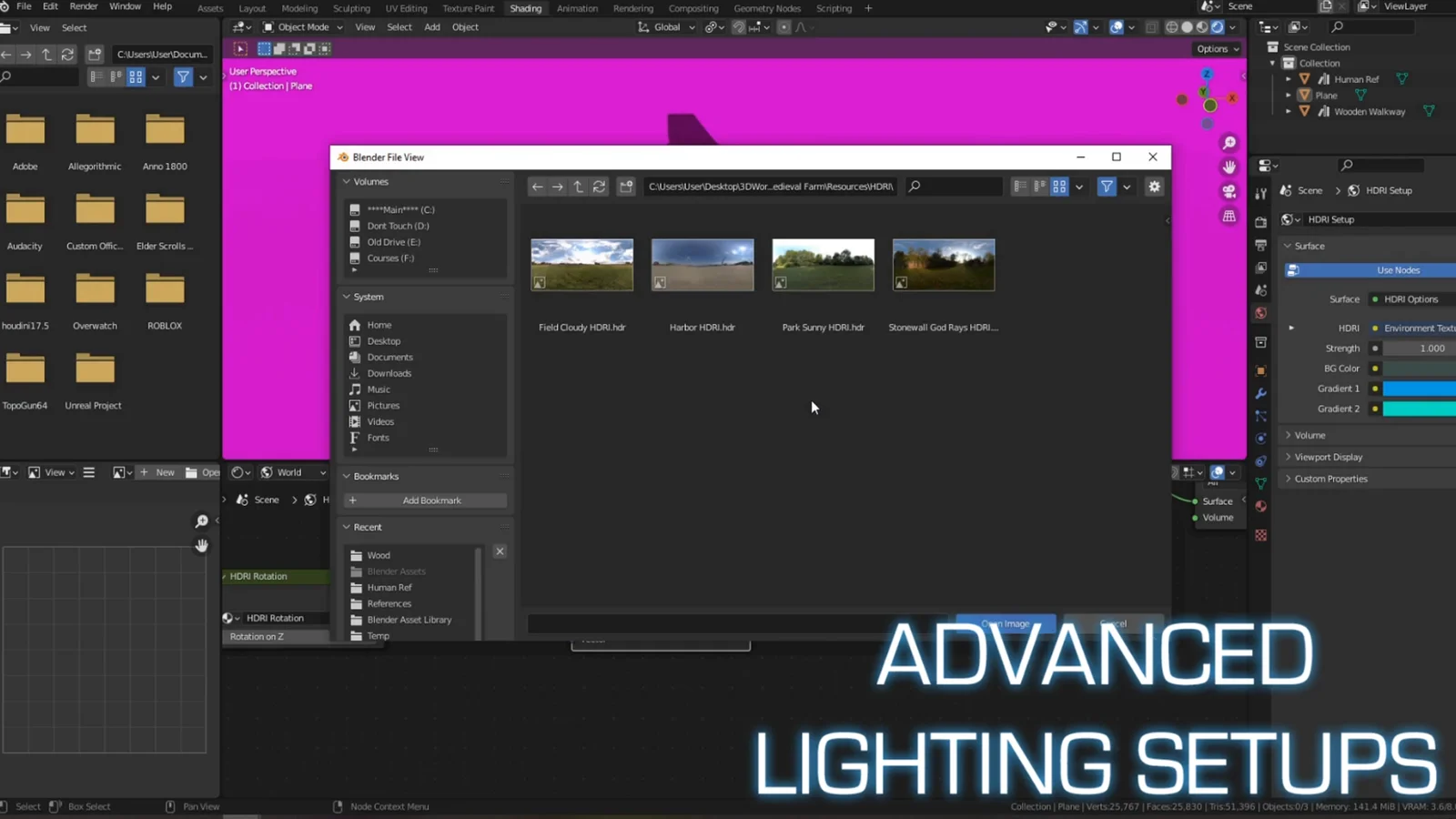Screen dimensions: 1456x819
Task: Click the Gradient 1 blue color swatch
Action: point(1418,389)
